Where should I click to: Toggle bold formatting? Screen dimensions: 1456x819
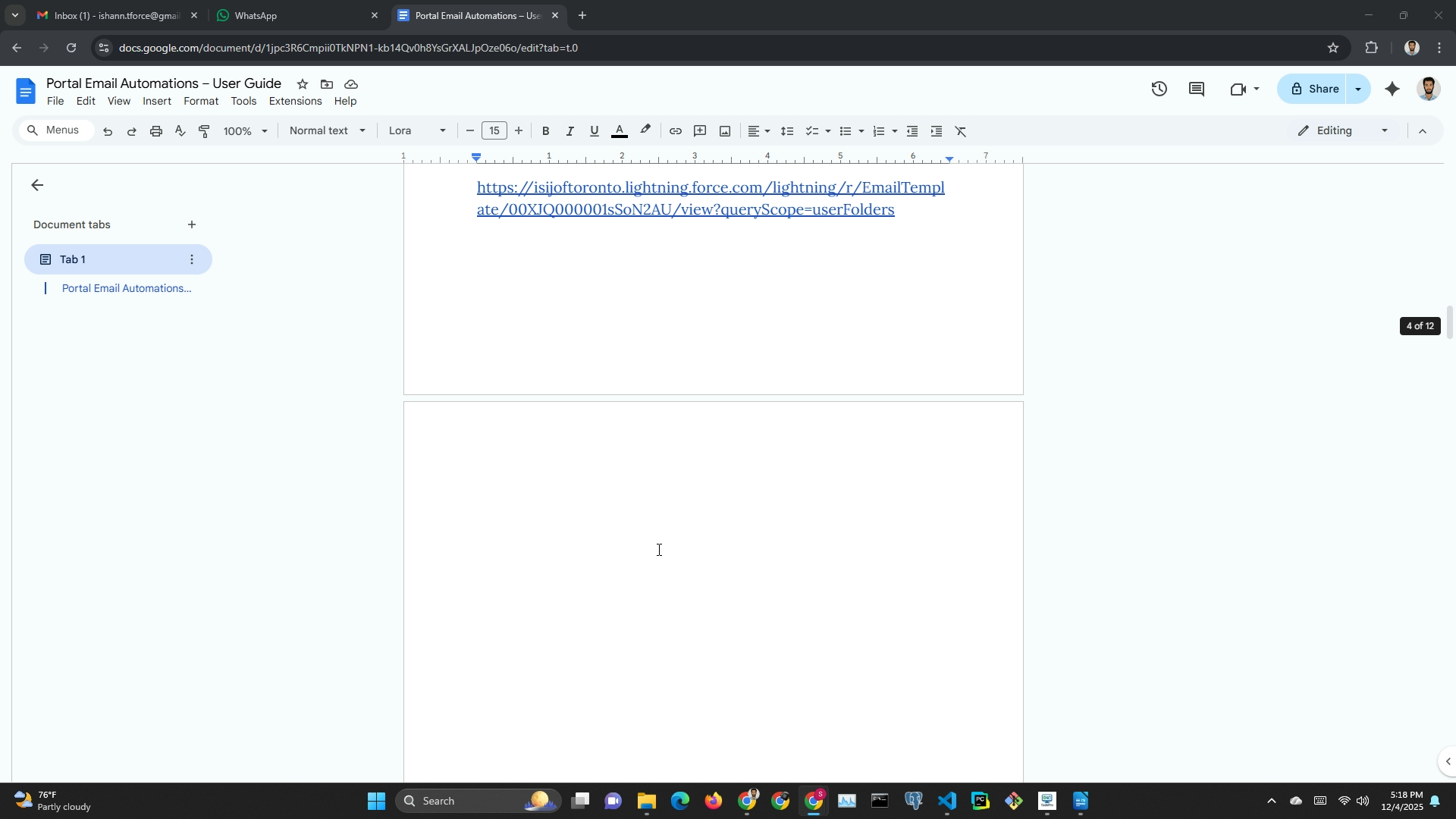pos(545,131)
